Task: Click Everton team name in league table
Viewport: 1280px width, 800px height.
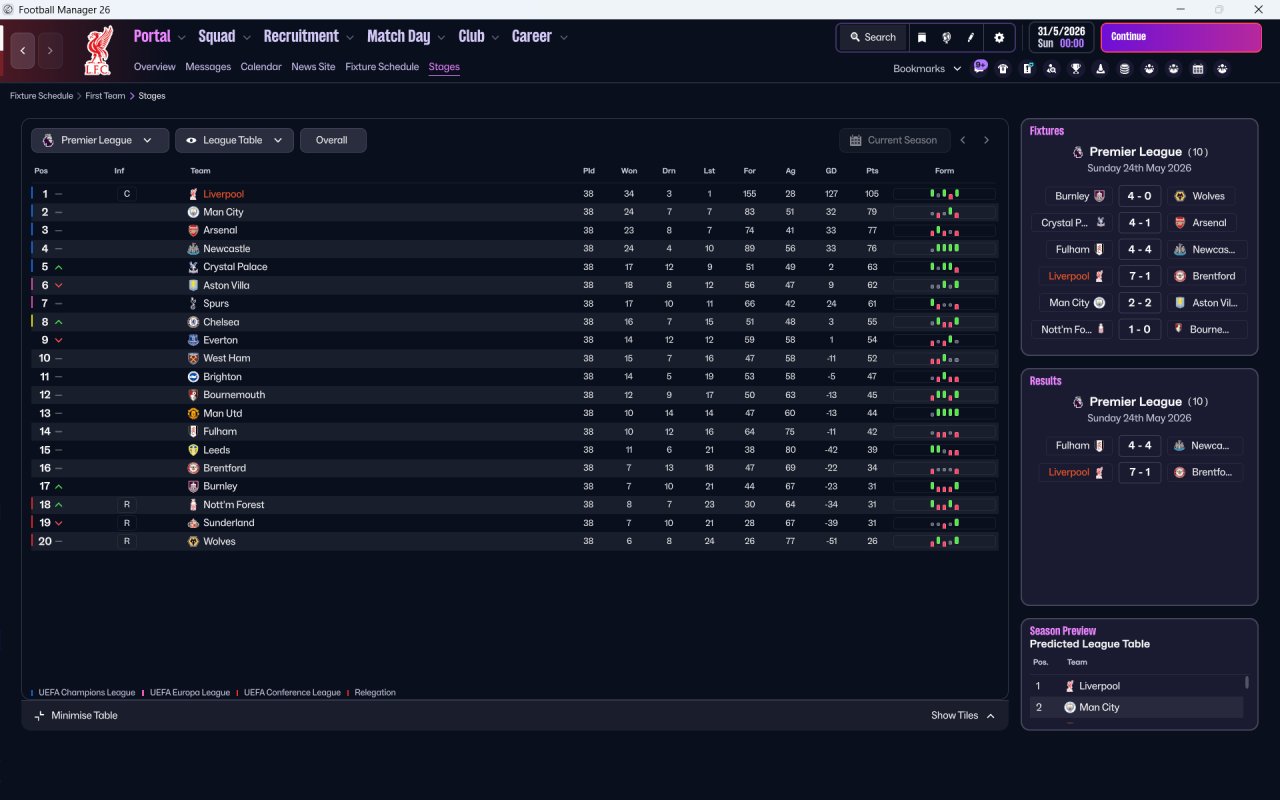Action: pyautogui.click(x=220, y=340)
